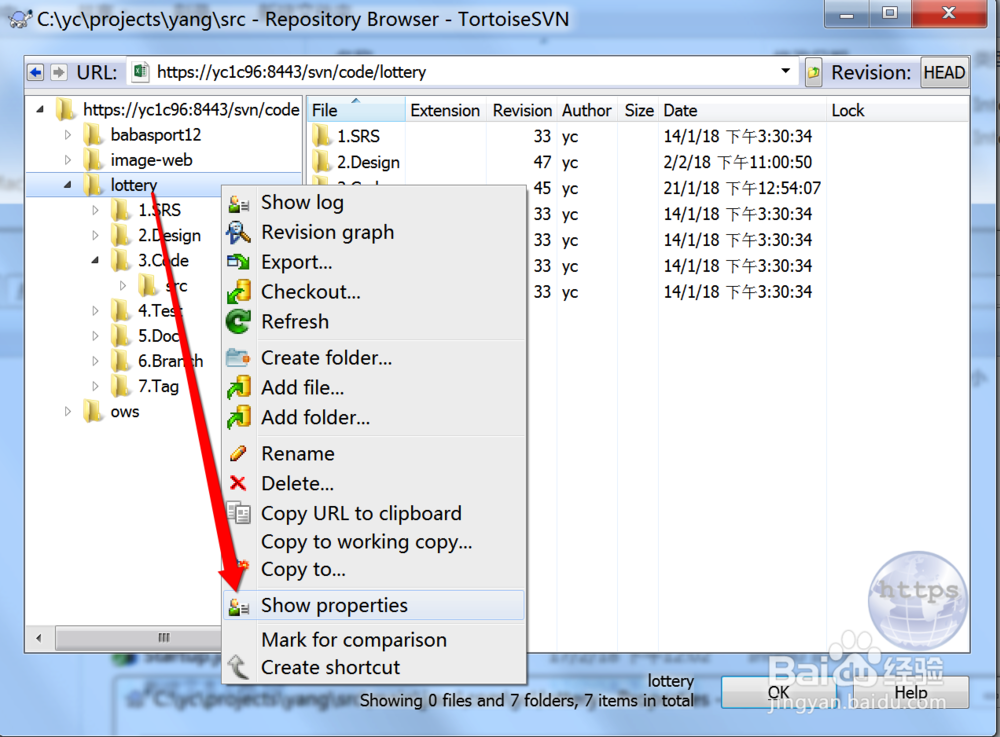Click the Show properties icon

click(239, 606)
